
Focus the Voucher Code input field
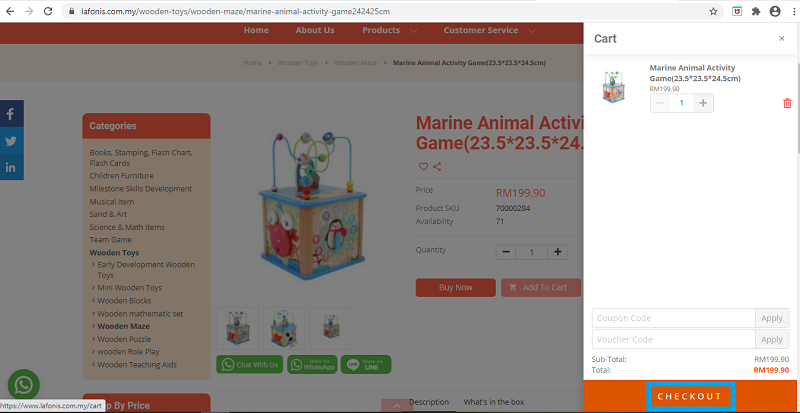(673, 339)
